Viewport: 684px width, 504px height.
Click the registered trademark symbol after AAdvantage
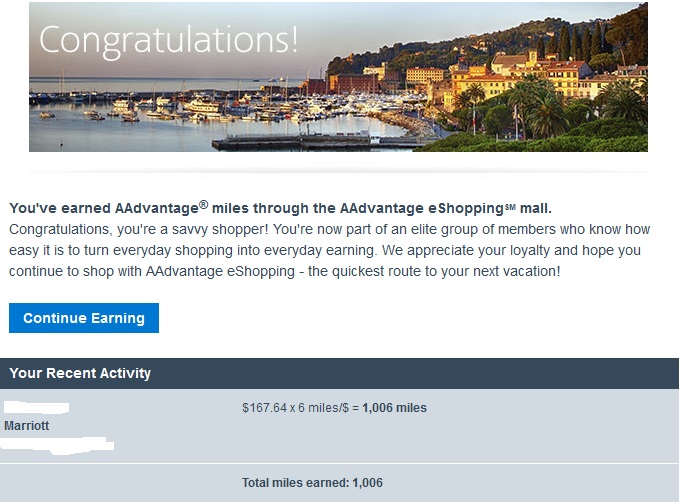pos(203,204)
